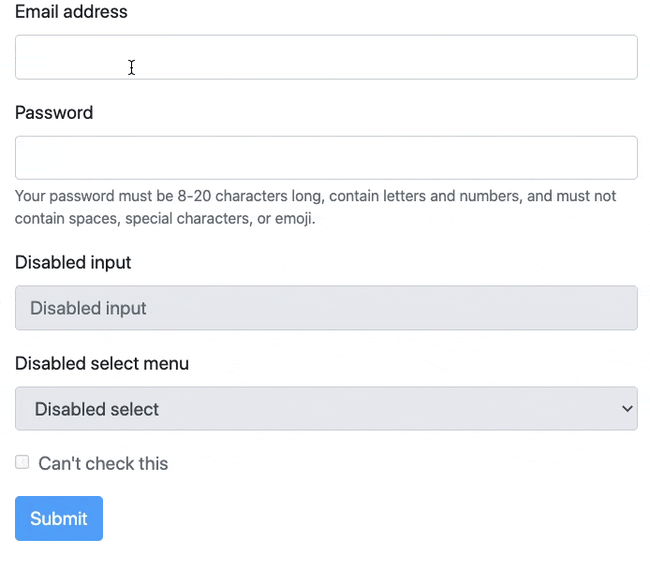Click the "Can't check this" label text
Viewport: 650px width, 569px height.
[x=103, y=464]
